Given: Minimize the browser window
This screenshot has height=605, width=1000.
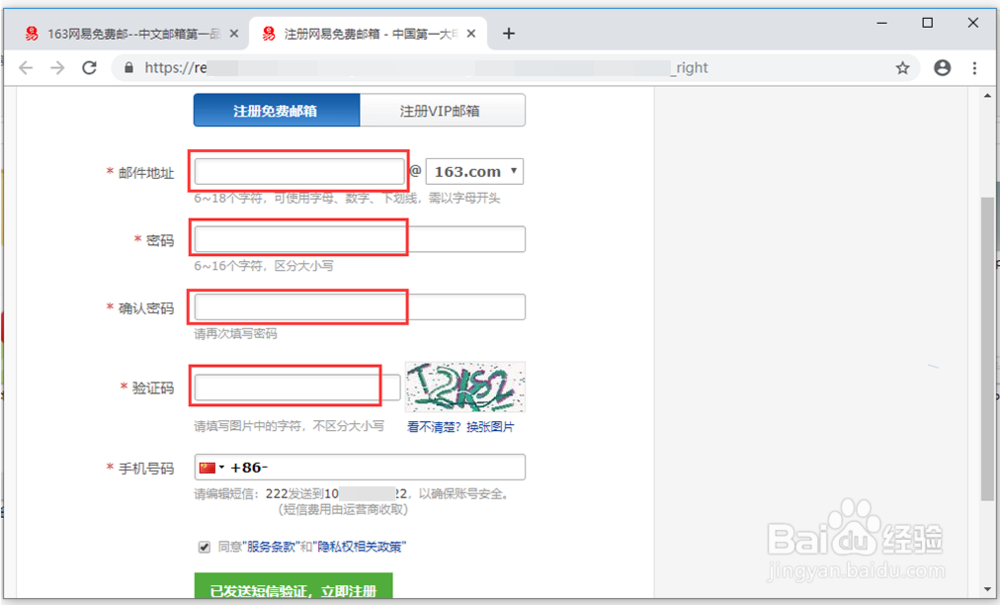Looking at the screenshot, I should (x=882, y=23).
